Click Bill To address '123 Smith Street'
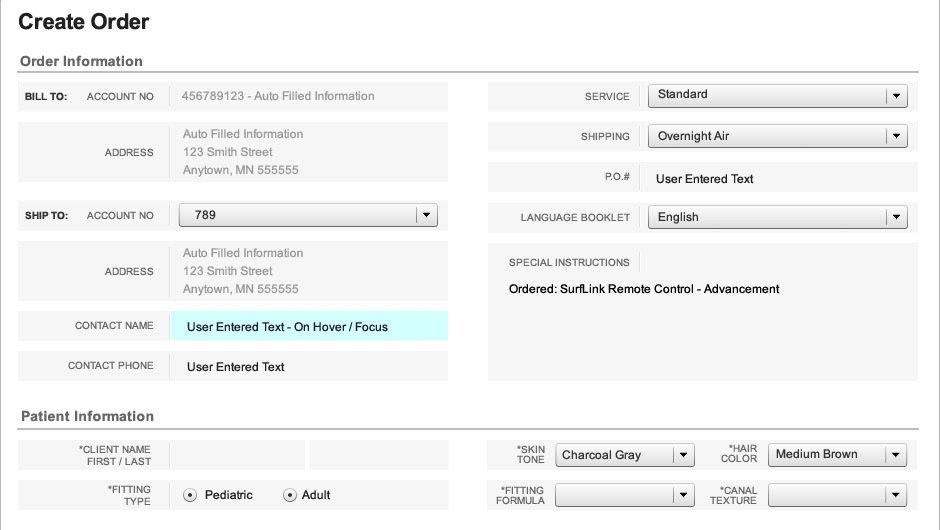Screen dimensions: 940x530 pos(228,152)
